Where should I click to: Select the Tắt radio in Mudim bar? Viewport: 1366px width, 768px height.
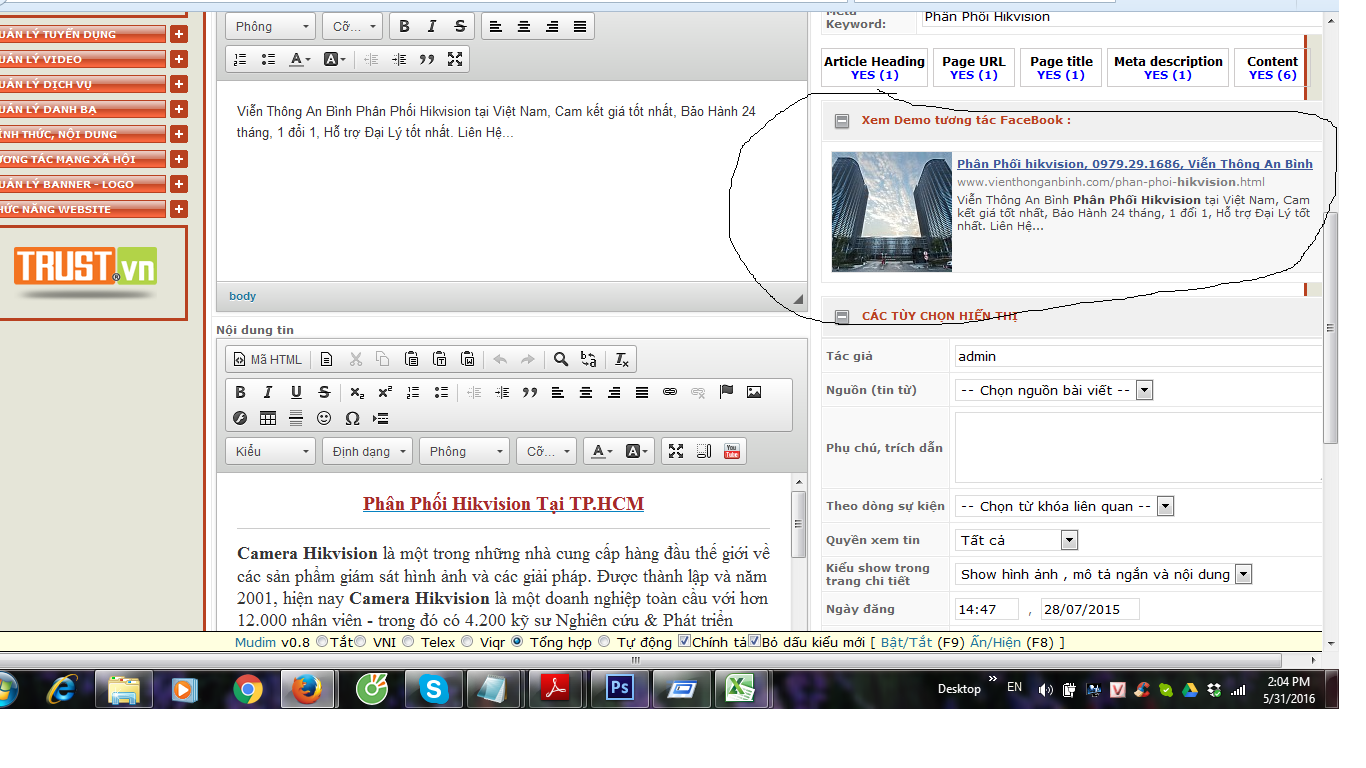(x=321, y=642)
